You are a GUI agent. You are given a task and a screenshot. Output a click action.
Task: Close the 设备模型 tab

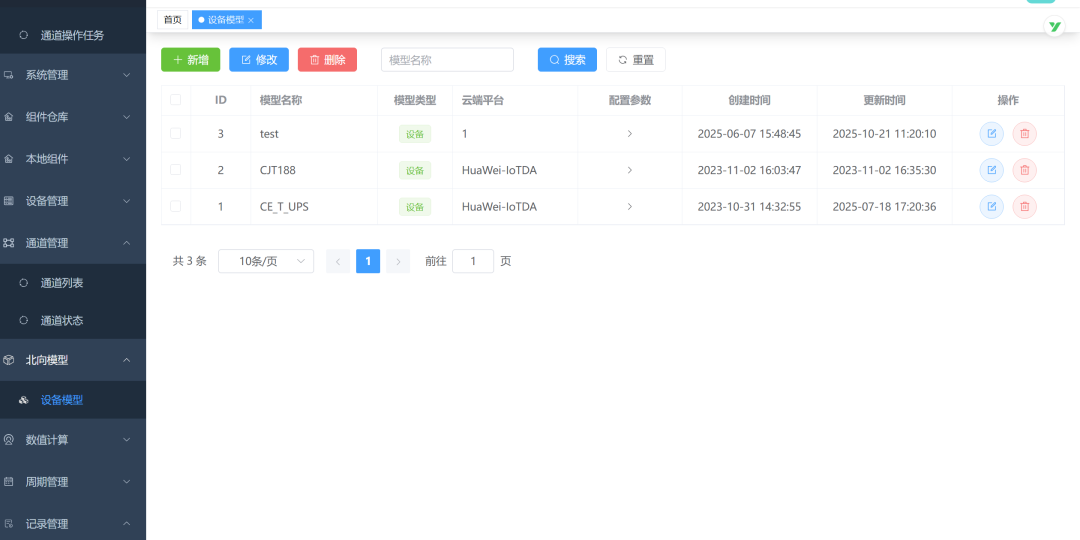click(251, 20)
